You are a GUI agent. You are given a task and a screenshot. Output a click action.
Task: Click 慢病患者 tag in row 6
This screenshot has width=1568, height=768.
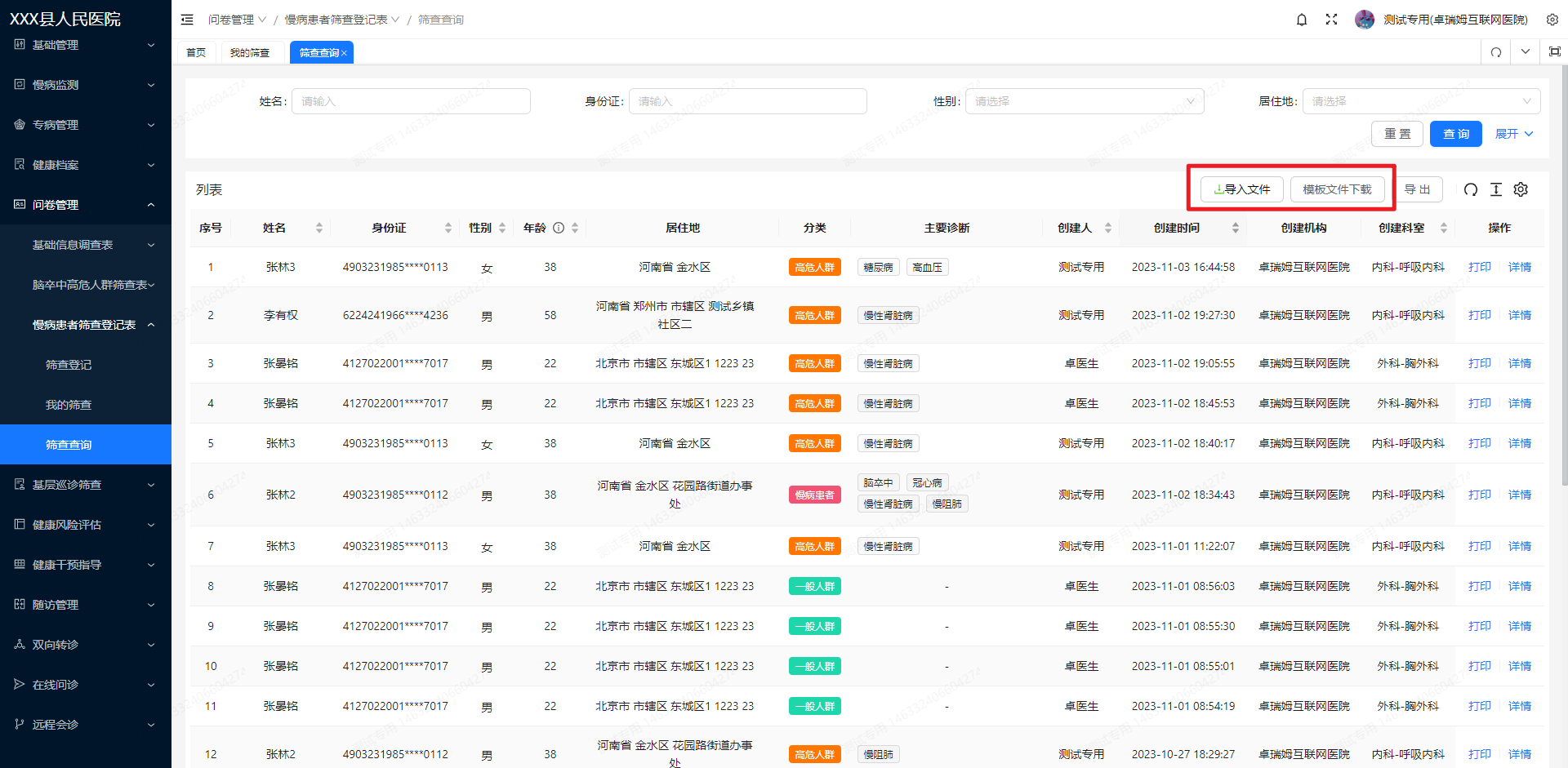[x=815, y=495]
